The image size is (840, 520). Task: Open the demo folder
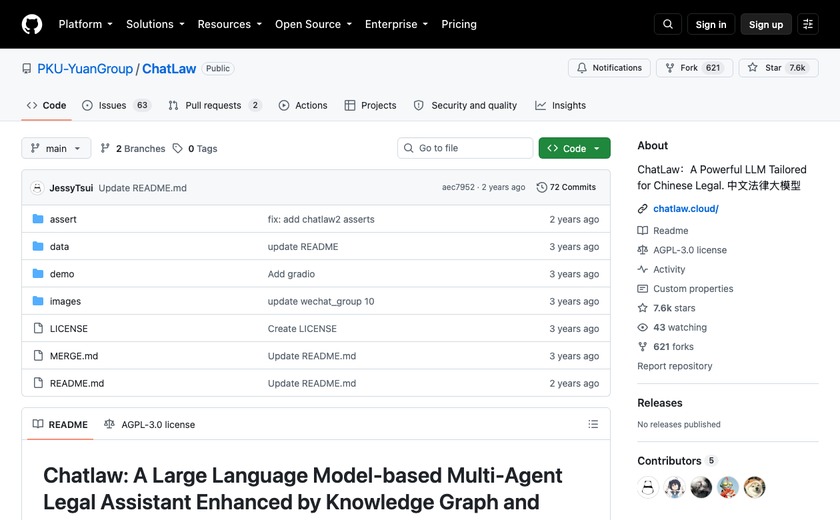[x=62, y=274]
